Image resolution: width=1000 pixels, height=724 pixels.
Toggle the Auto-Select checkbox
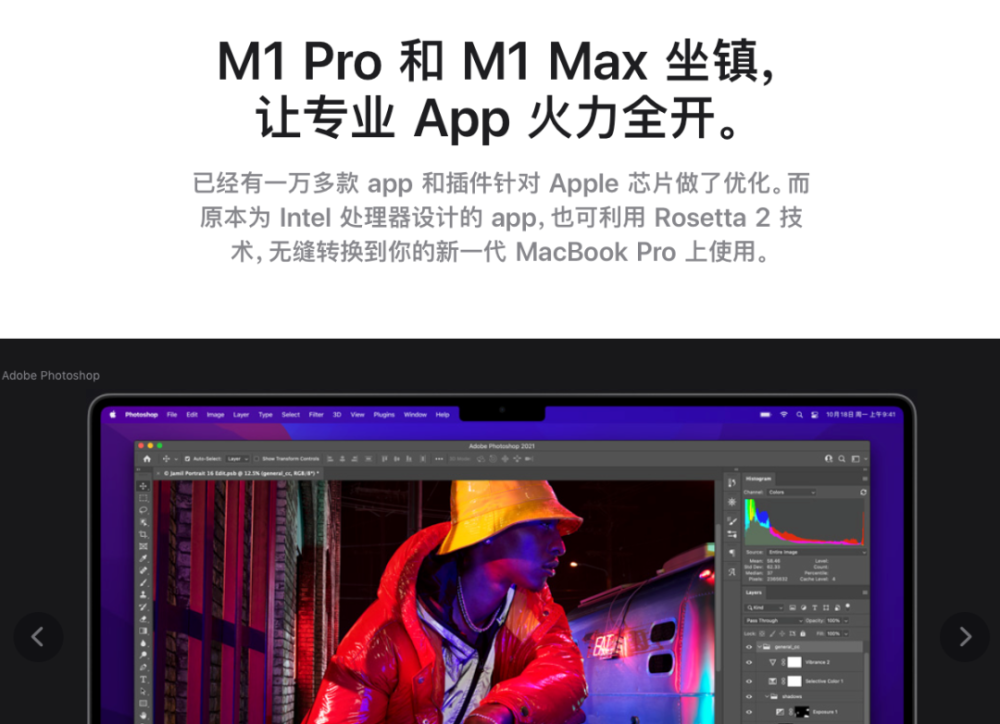187,459
